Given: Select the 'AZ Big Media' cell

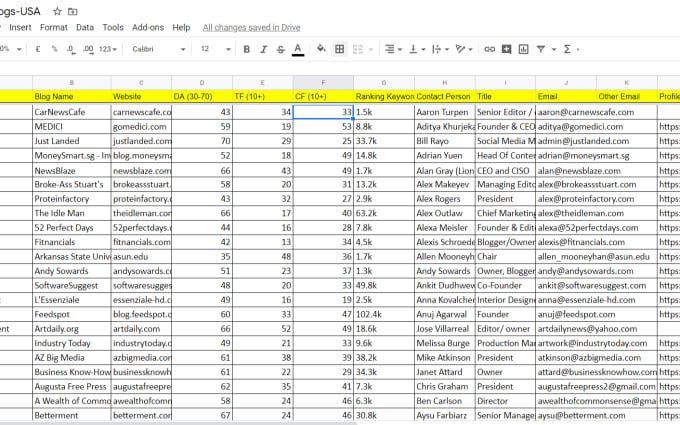Looking at the screenshot, I should pos(72,357).
